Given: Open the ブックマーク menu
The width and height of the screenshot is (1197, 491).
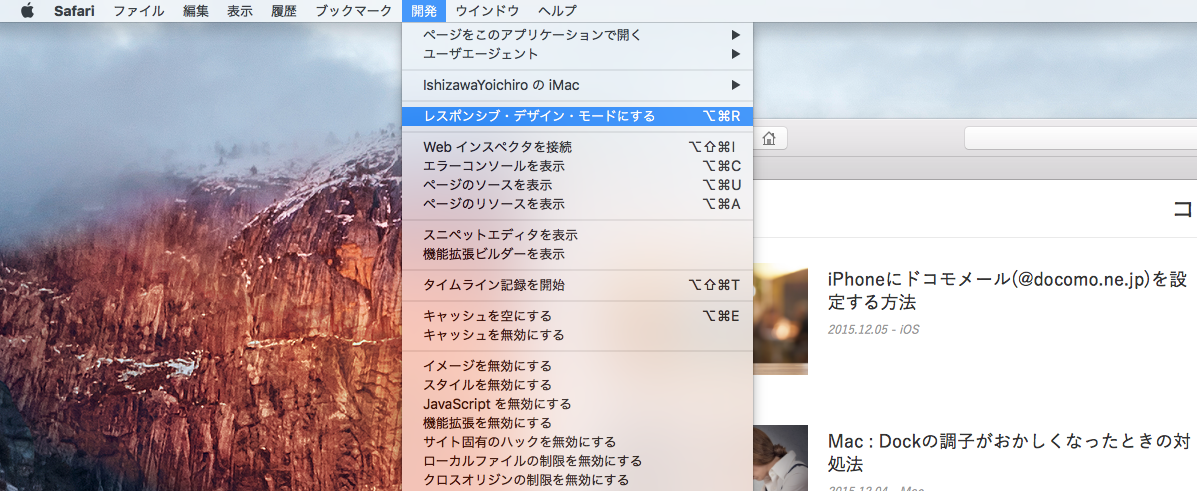Looking at the screenshot, I should coord(353,11).
